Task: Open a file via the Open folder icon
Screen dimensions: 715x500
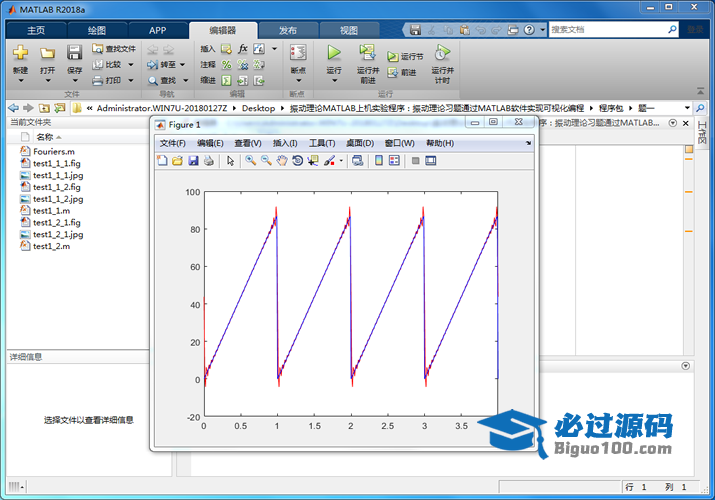Action: tap(47, 53)
